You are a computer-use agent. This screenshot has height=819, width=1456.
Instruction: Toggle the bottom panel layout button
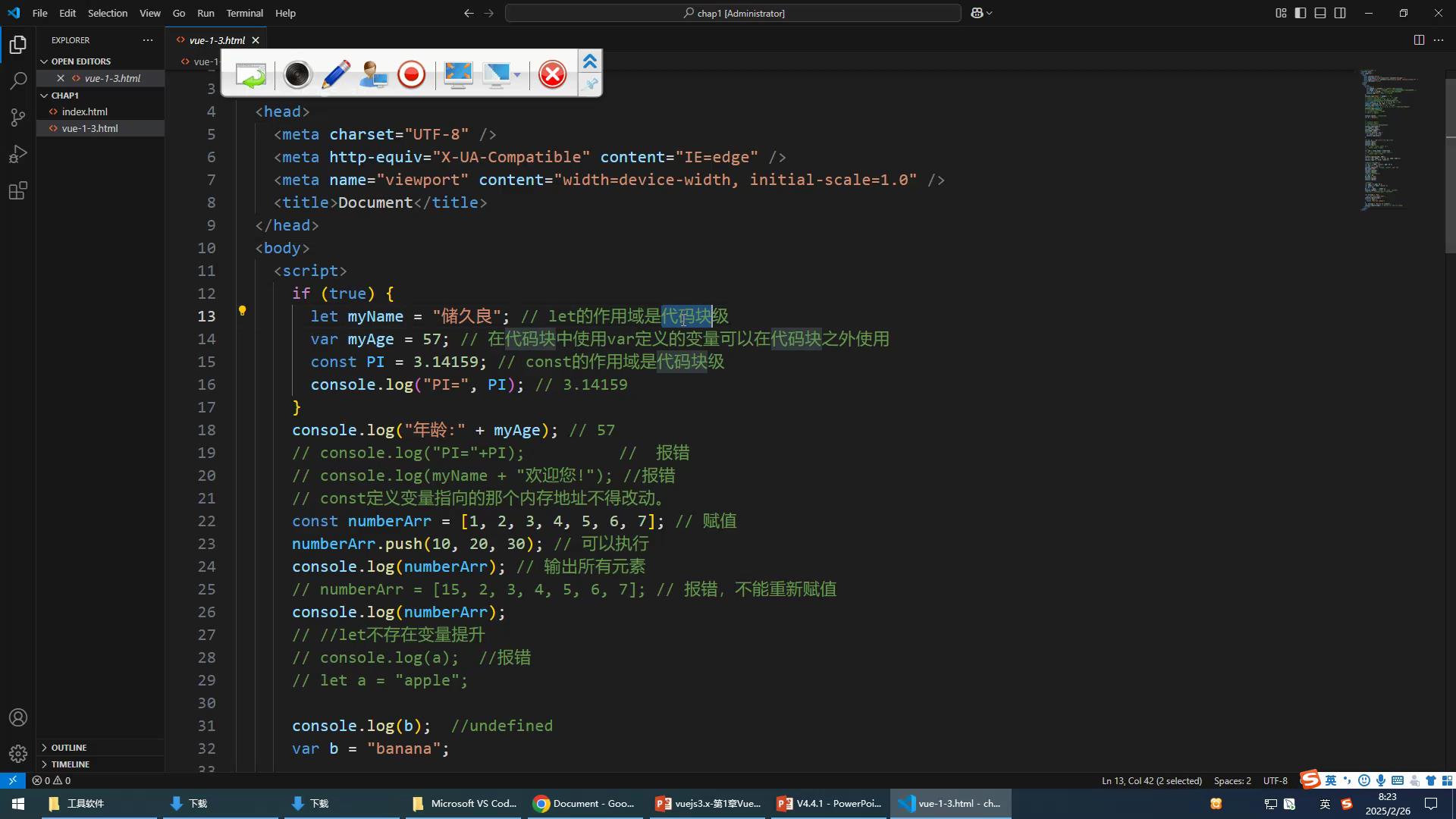click(x=1320, y=13)
